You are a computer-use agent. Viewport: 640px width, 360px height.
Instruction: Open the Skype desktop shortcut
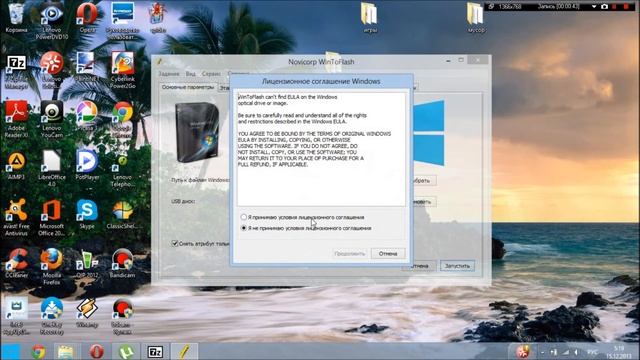(87, 214)
